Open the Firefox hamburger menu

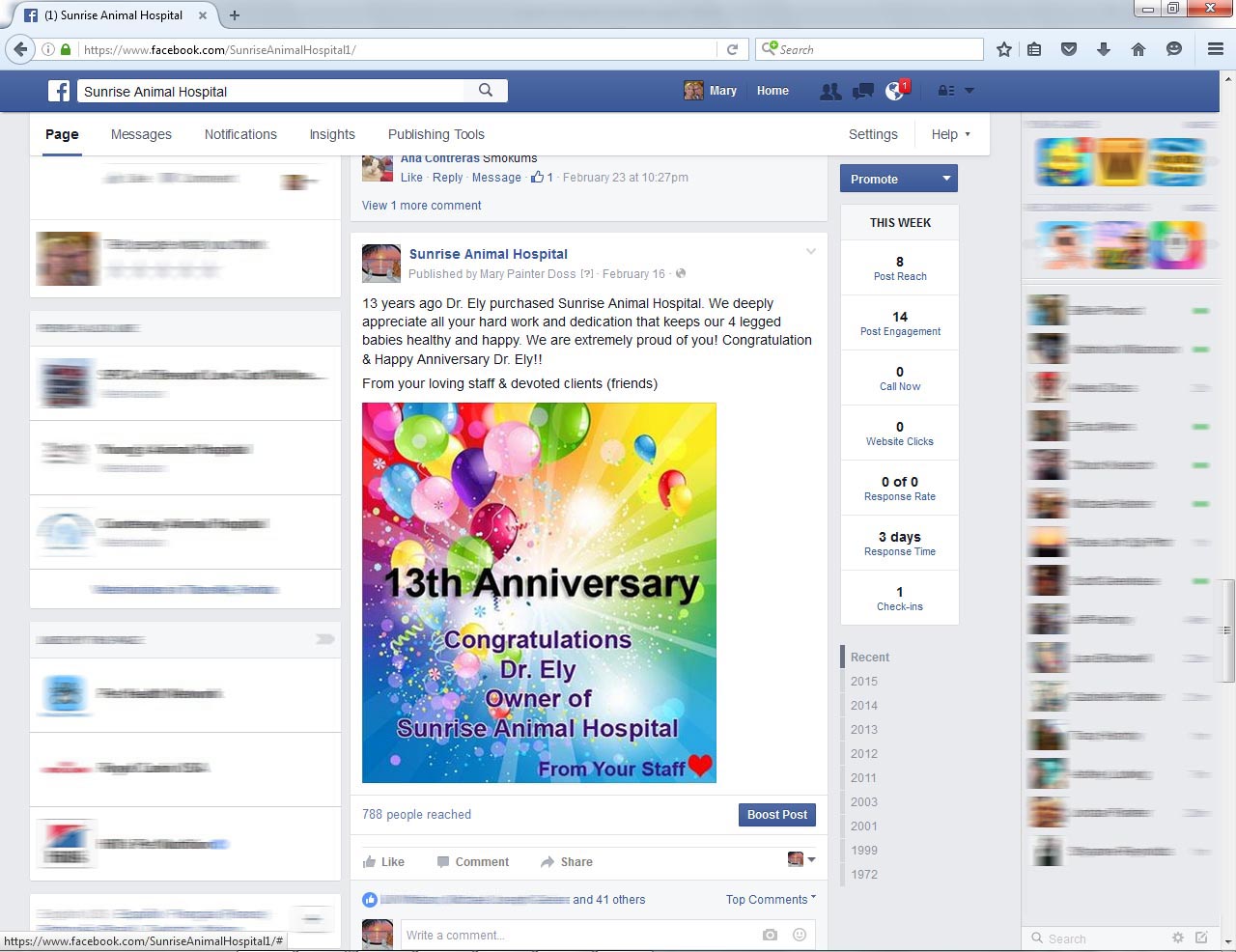click(x=1216, y=49)
